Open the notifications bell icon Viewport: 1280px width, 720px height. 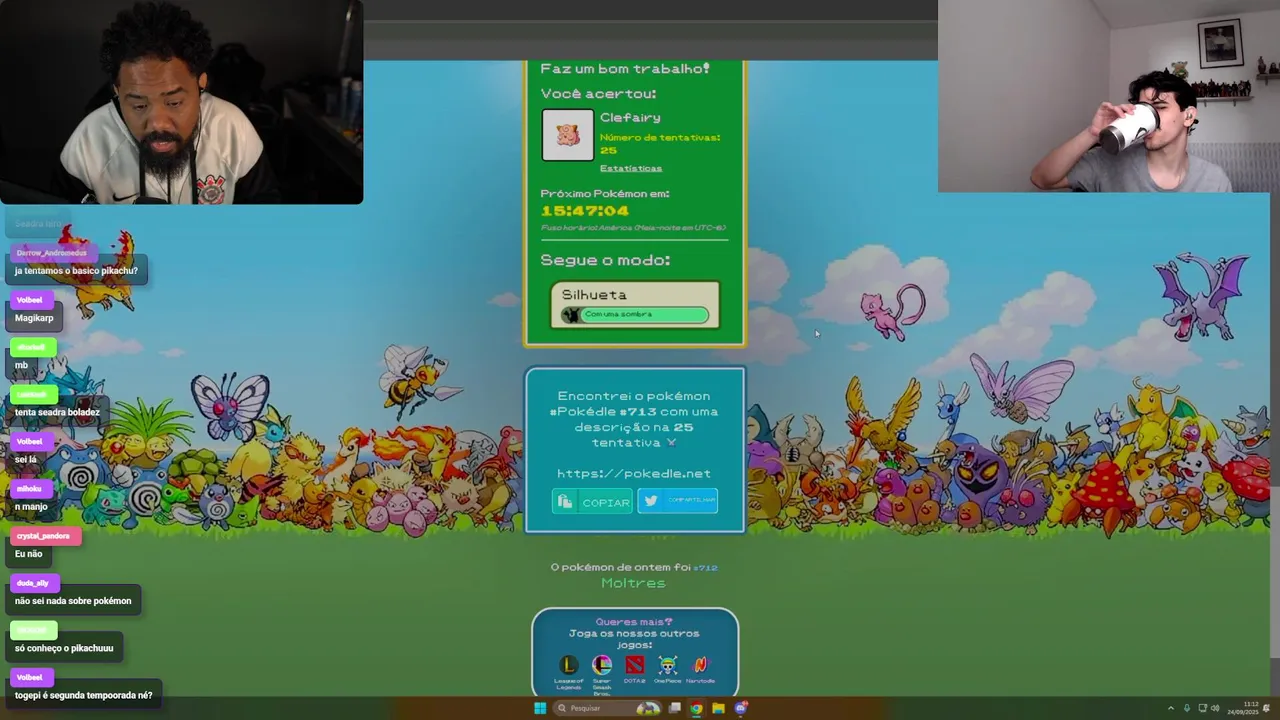tap(1266, 708)
